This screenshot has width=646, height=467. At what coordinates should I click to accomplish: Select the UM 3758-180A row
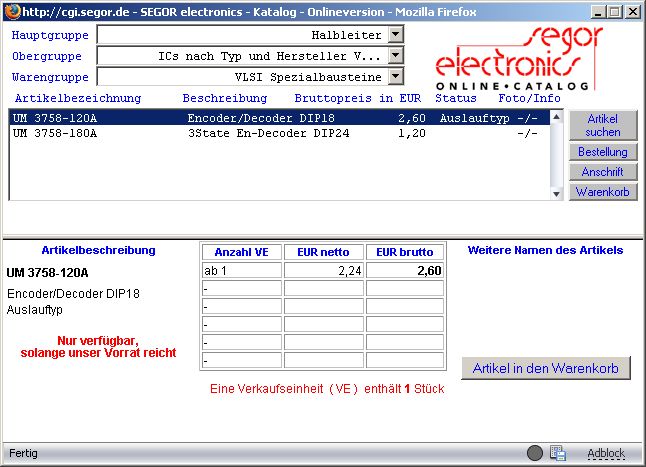pyautogui.click(x=279, y=133)
